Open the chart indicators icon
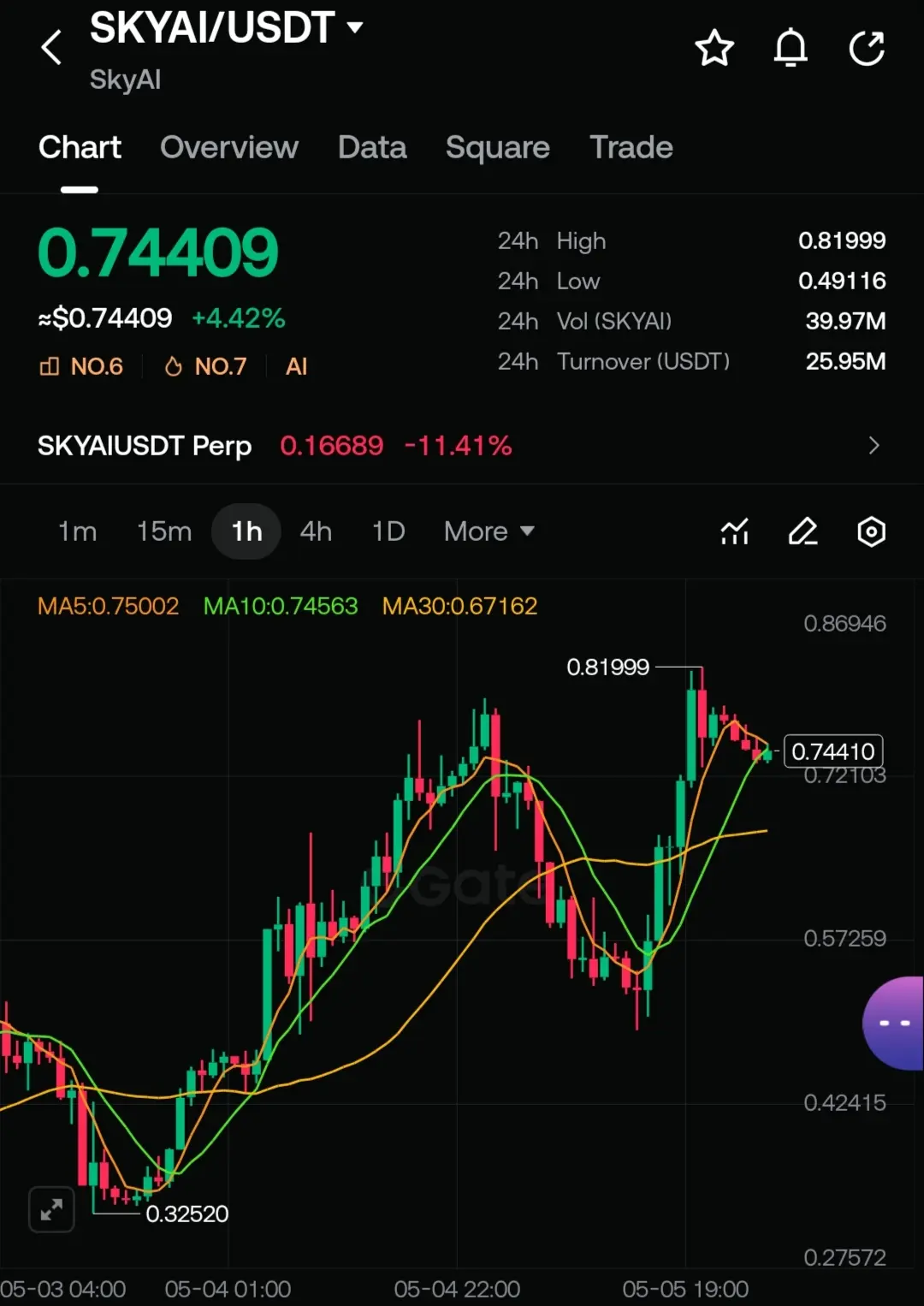 (734, 531)
